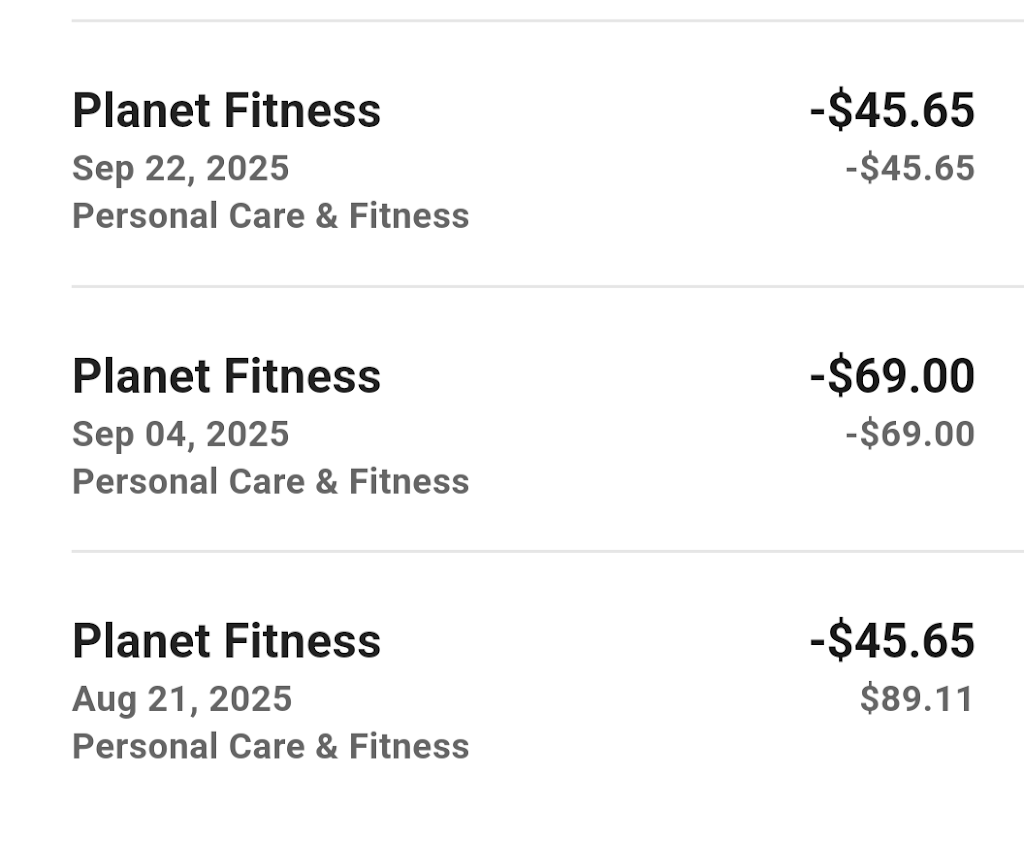
Task: Open the Sep 04 Planet Fitness merchant name
Action: click(x=226, y=377)
